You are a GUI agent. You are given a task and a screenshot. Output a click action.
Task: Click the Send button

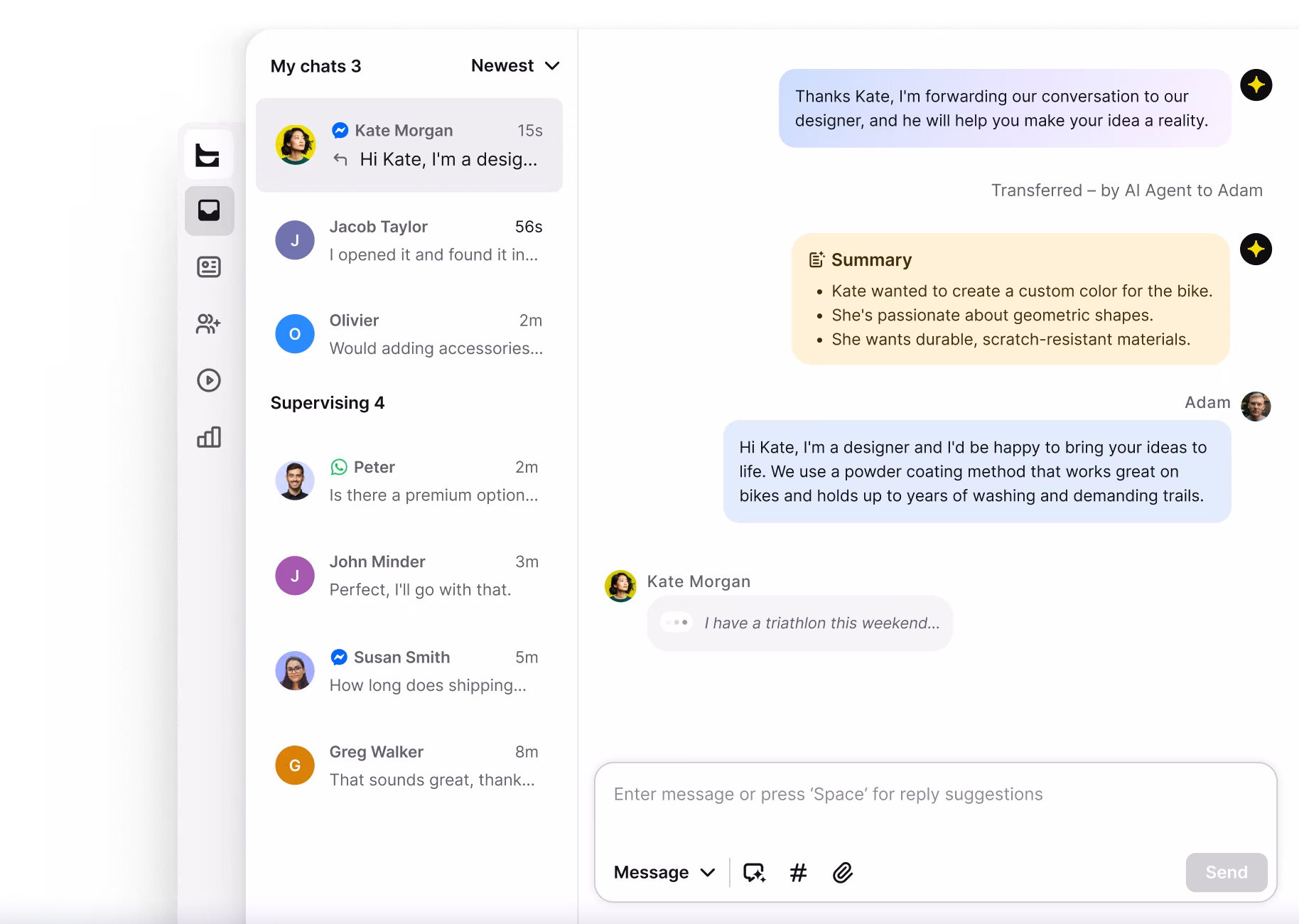[1227, 872]
